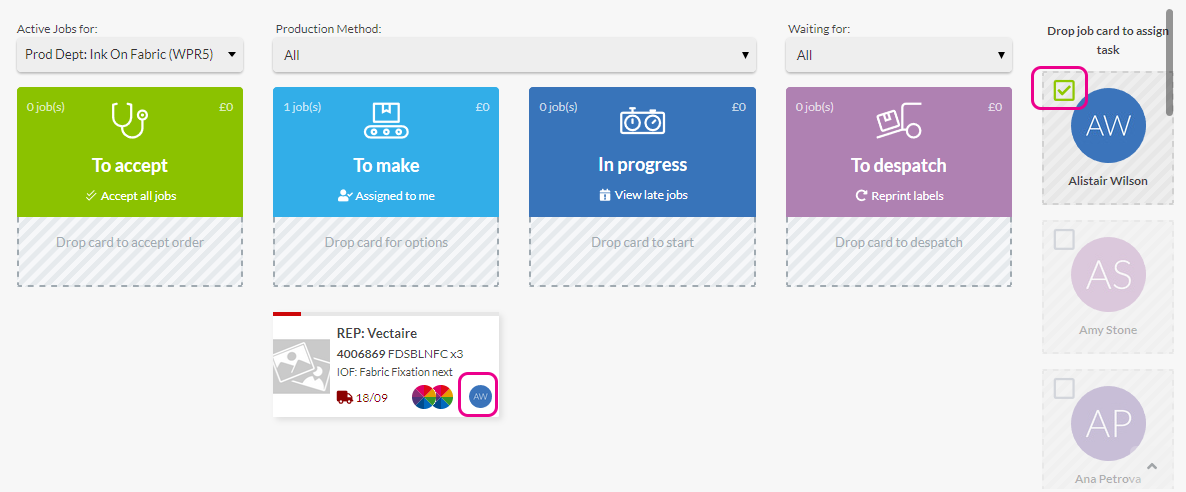The image size is (1186, 492).
Task: Open the Active Jobs for dropdown
Action: pos(130,55)
